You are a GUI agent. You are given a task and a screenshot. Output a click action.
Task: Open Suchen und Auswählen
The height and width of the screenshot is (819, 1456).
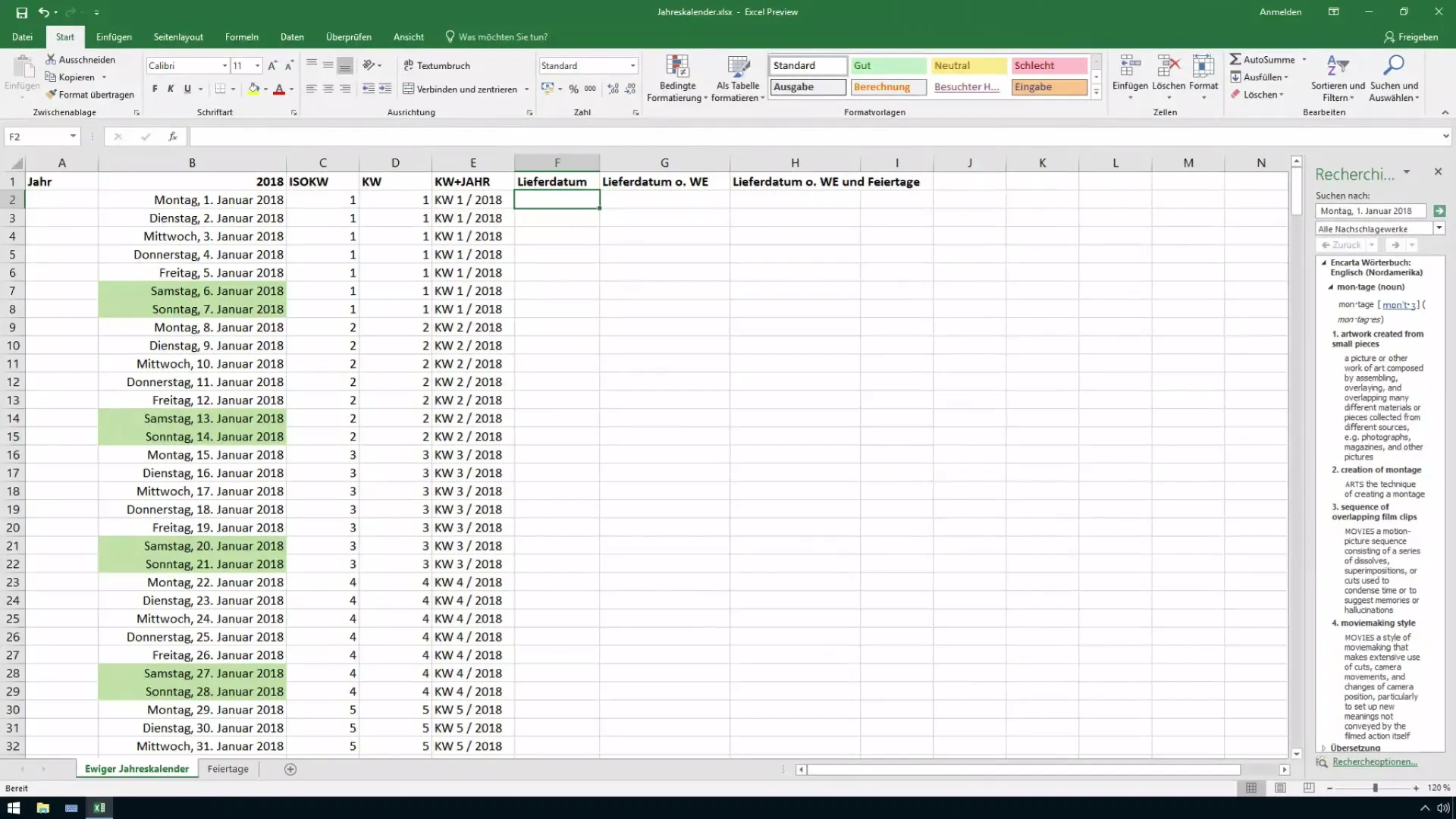click(1394, 78)
